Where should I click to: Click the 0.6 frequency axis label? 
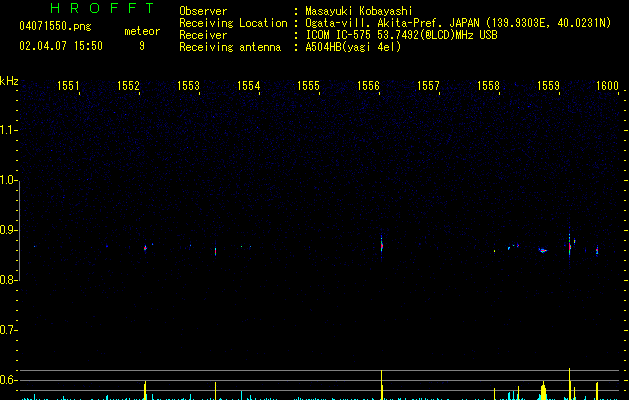[8, 380]
